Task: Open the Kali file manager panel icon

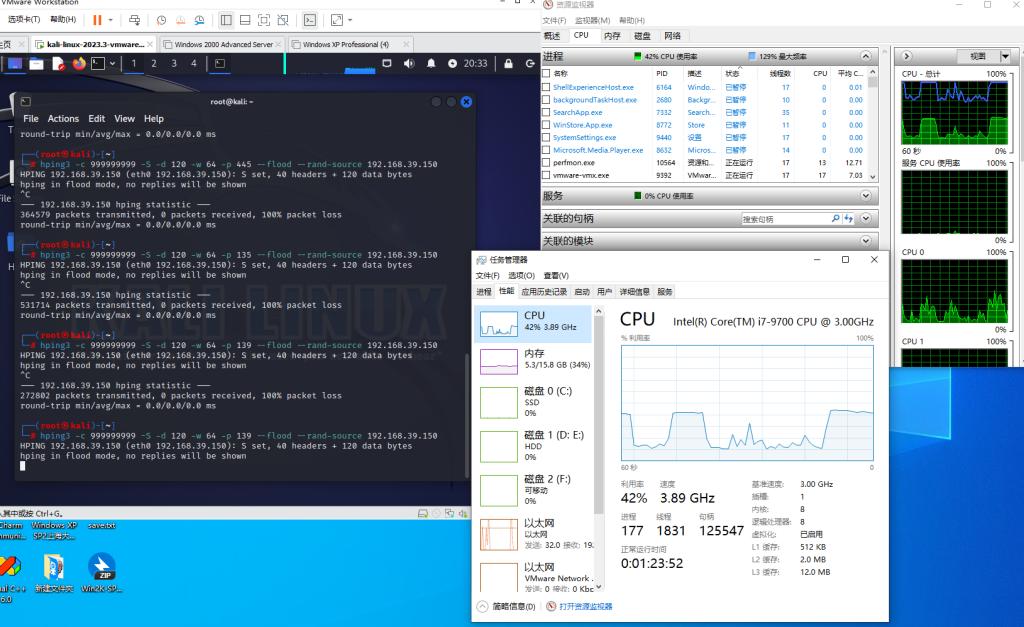Action: tap(37, 63)
